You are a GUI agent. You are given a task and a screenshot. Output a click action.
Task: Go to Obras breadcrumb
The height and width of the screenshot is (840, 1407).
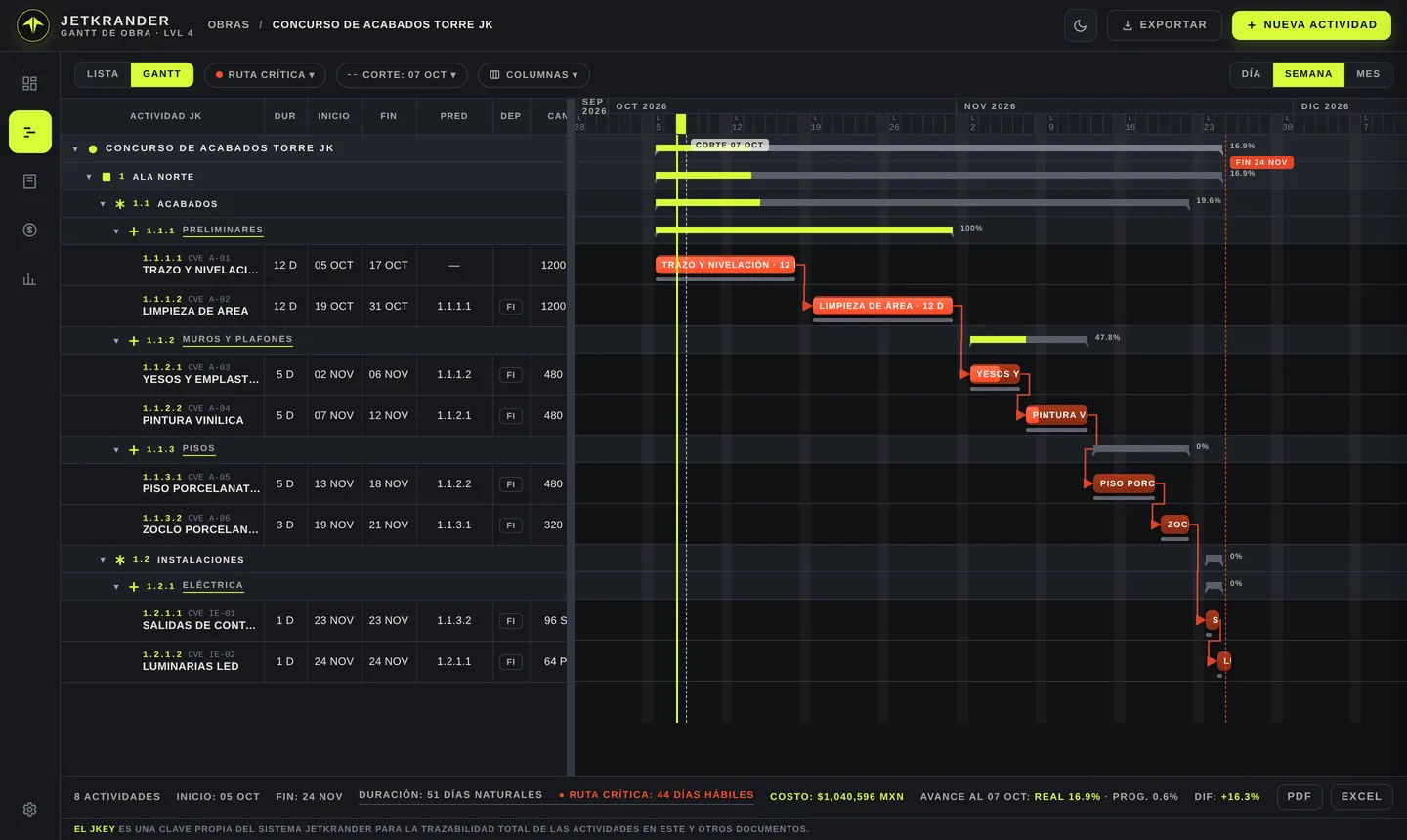click(x=229, y=24)
